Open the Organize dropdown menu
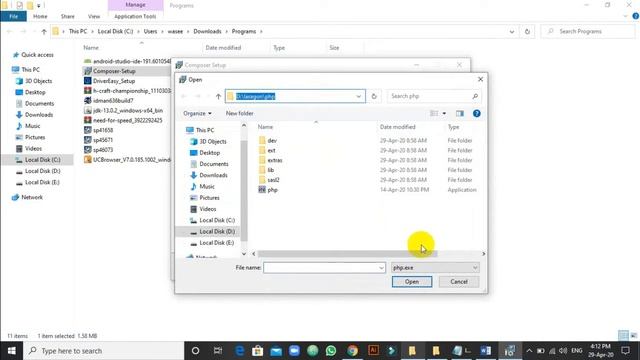 tap(197, 113)
